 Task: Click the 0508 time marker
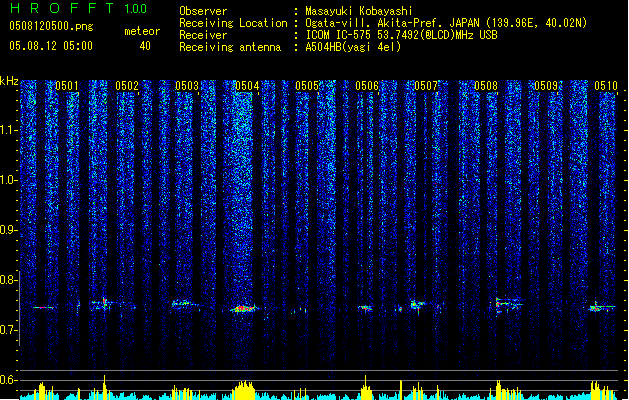(x=486, y=86)
